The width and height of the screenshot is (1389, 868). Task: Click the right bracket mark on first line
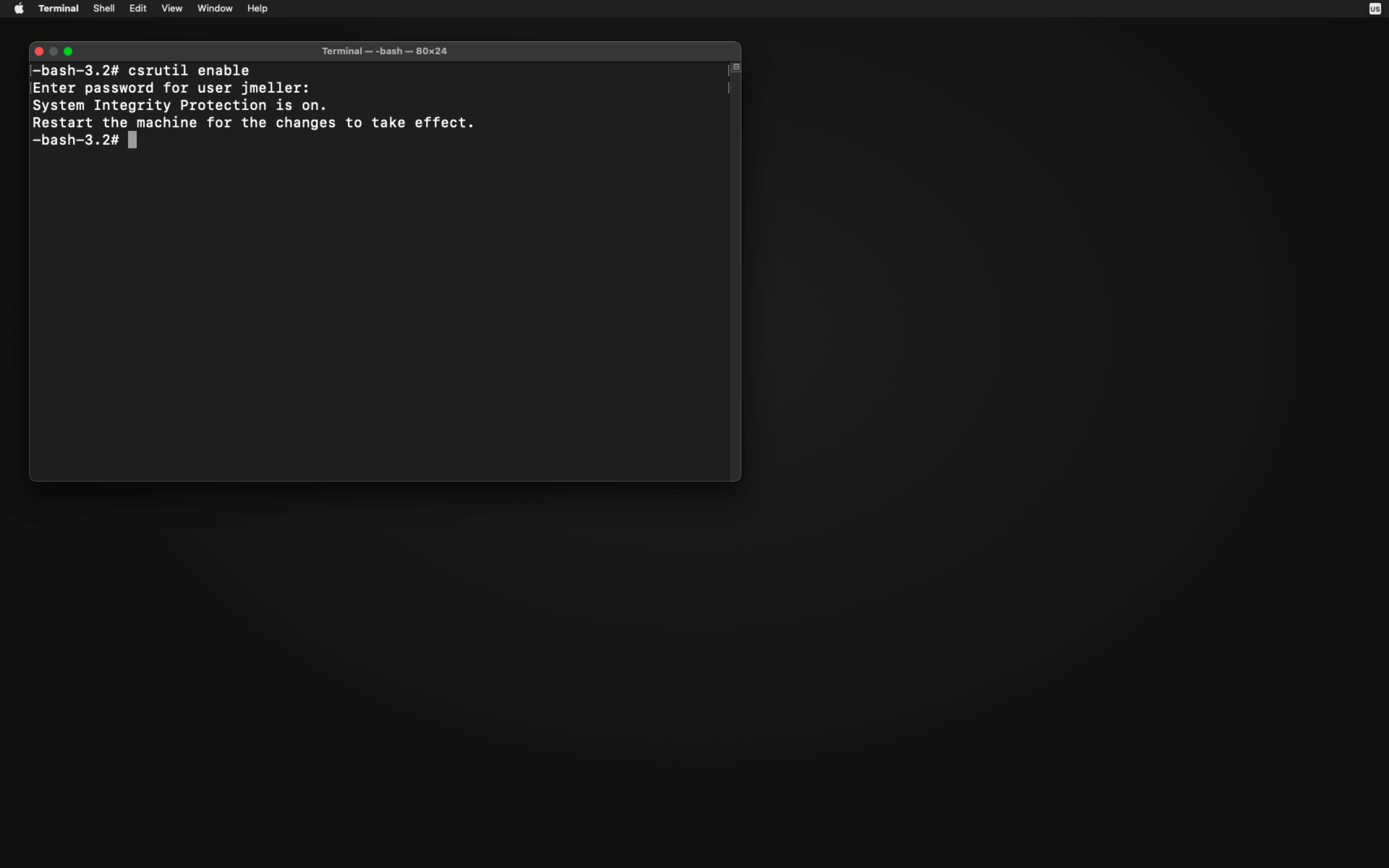728,71
